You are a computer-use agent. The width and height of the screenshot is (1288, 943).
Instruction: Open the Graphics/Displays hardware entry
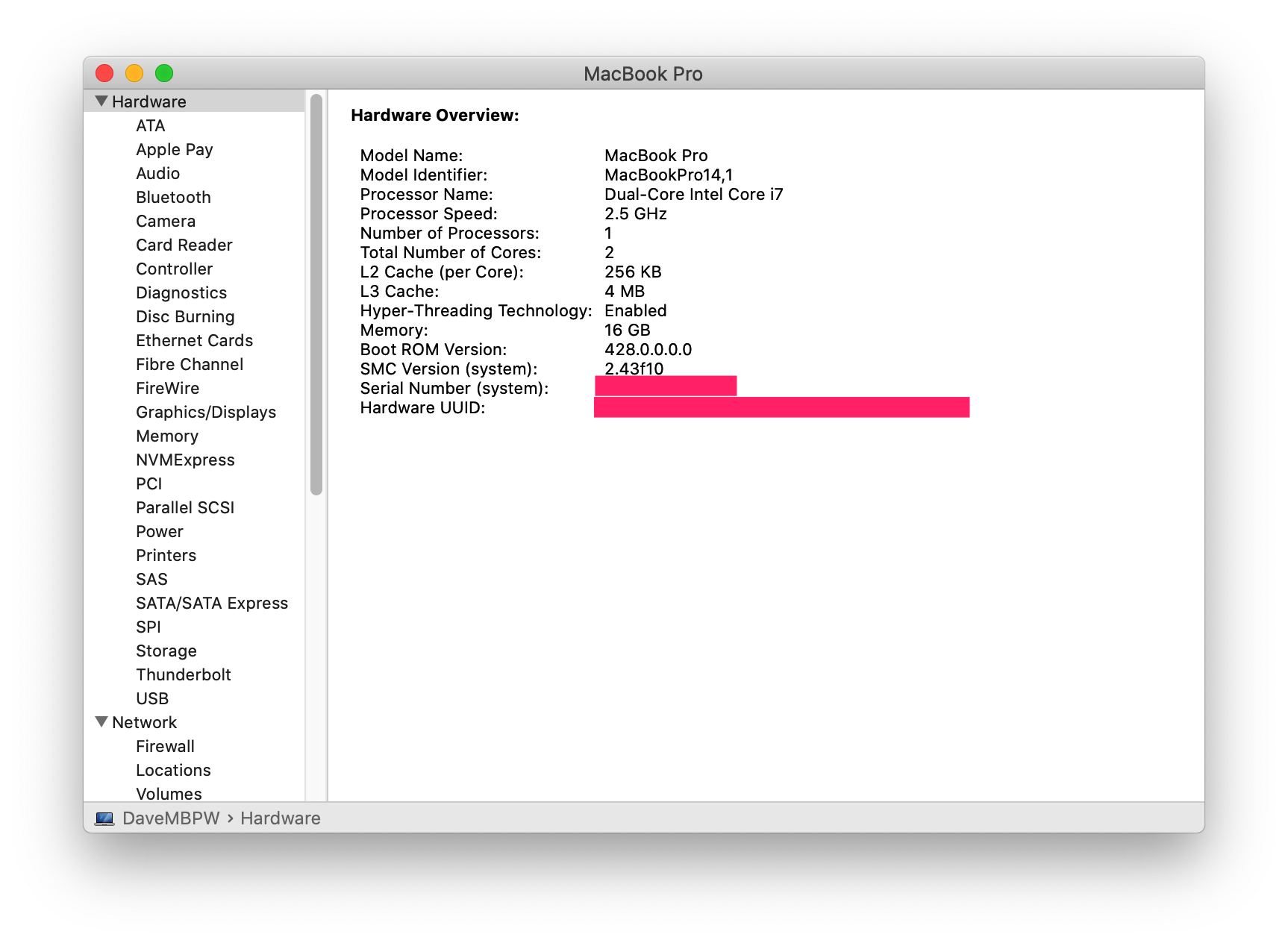click(x=205, y=412)
